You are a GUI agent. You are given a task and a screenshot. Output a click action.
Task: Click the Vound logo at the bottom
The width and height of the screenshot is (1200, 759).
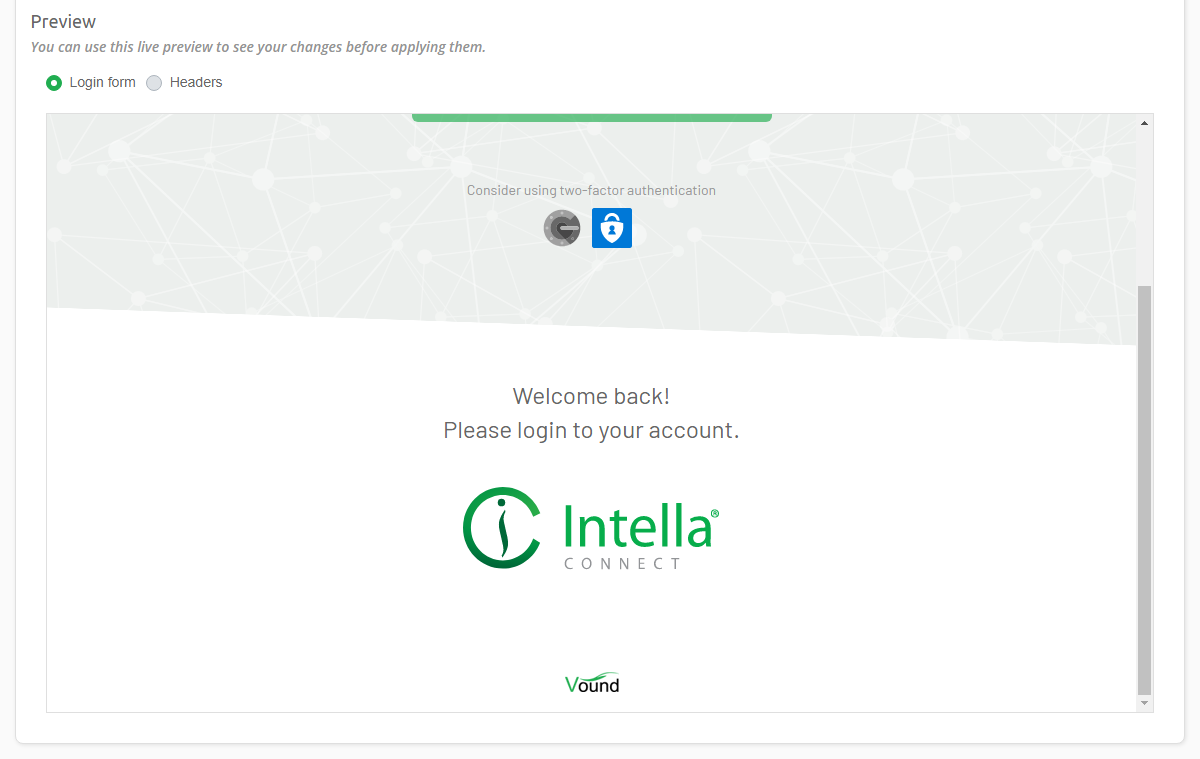click(x=591, y=683)
